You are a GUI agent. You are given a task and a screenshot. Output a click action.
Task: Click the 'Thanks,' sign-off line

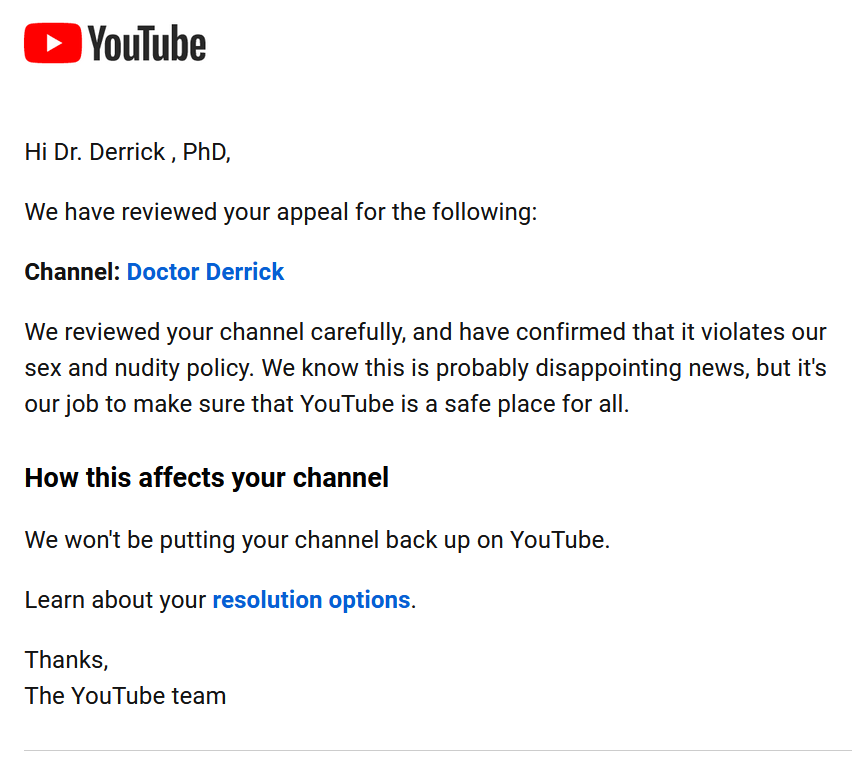pos(66,660)
